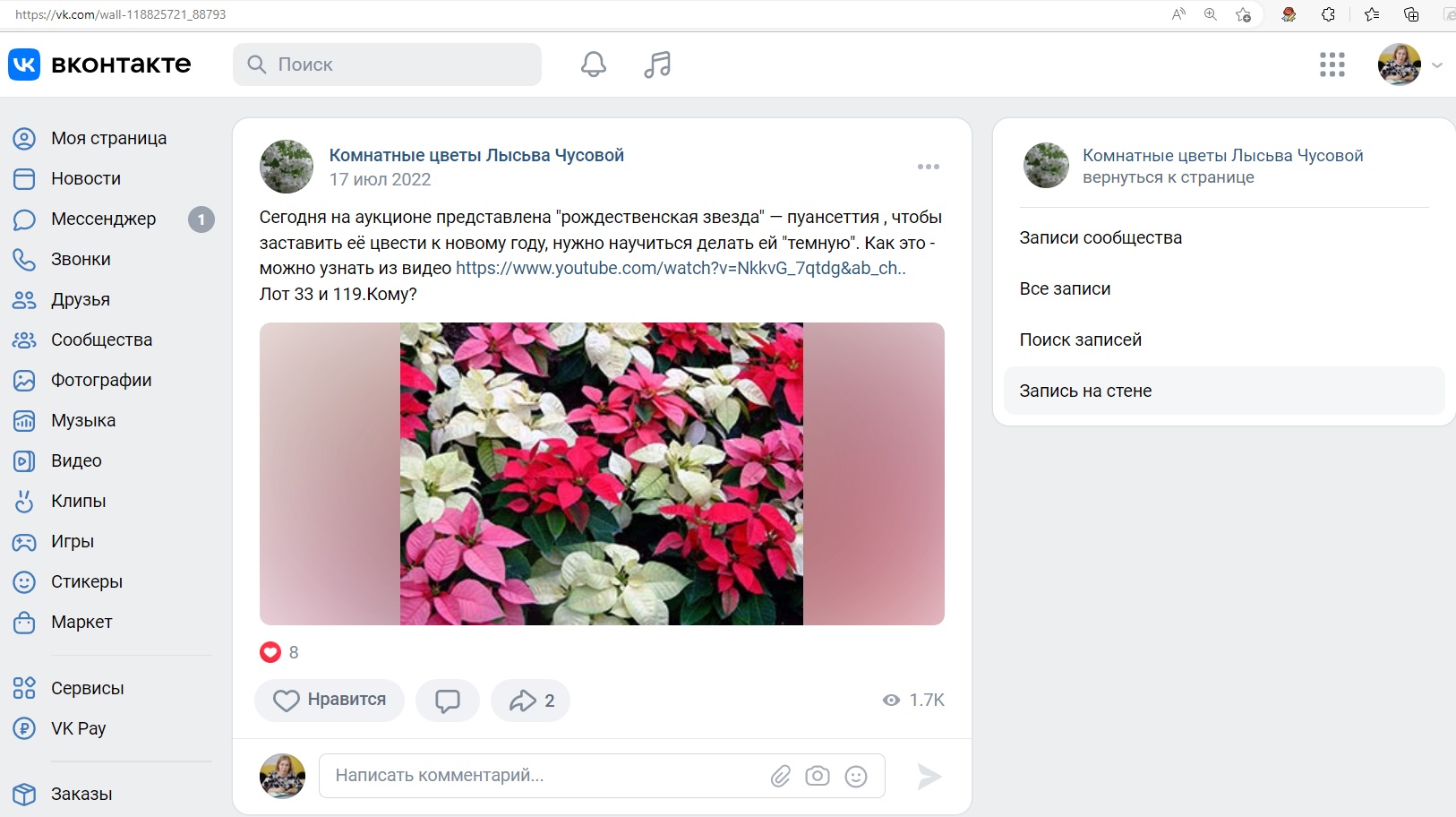Open browser favorites list icon

(x=1372, y=14)
